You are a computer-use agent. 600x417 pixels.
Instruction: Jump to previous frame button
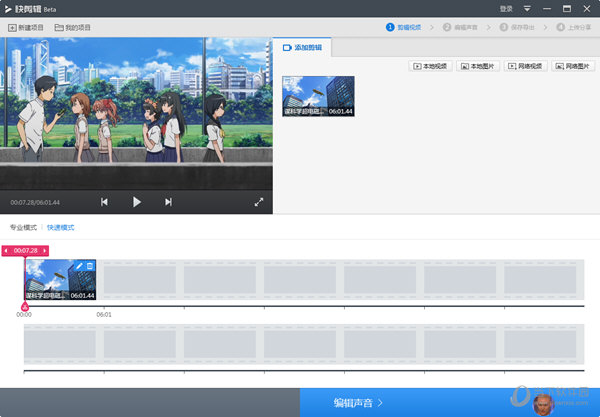click(x=104, y=202)
